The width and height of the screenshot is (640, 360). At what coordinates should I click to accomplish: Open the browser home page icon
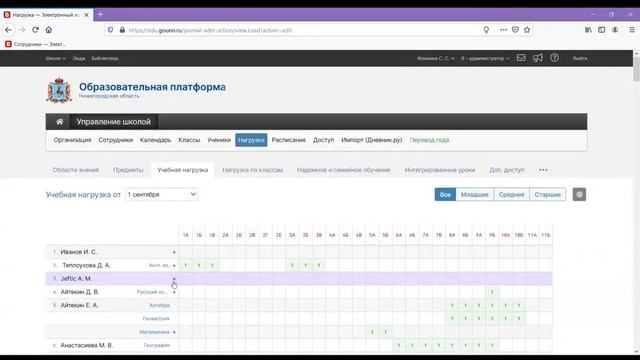[49, 30]
